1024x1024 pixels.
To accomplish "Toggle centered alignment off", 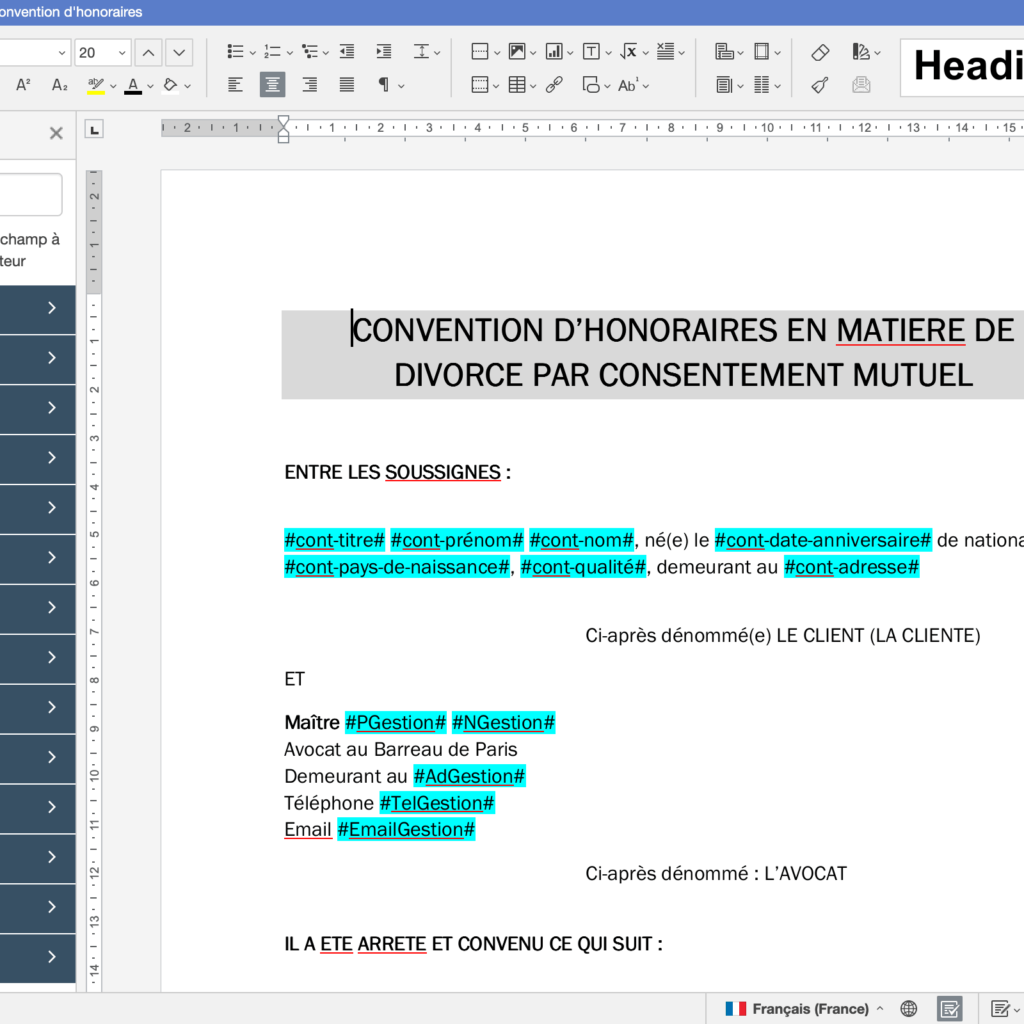I will tap(272, 85).
